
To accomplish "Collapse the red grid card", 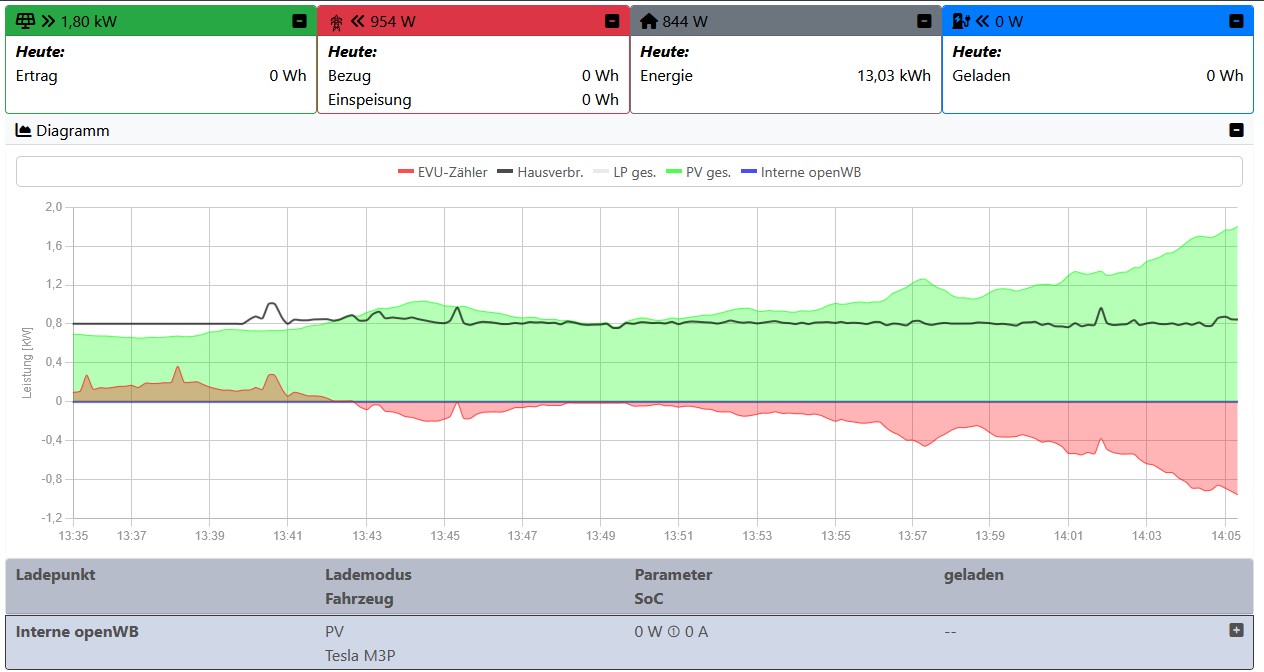I will pos(612,21).
